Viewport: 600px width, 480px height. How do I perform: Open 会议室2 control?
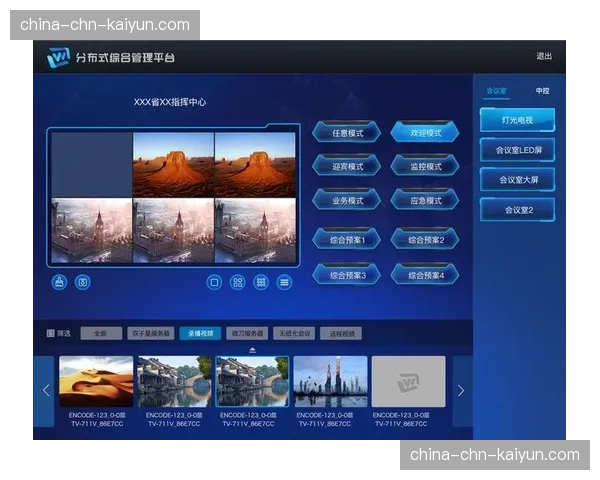click(x=517, y=210)
